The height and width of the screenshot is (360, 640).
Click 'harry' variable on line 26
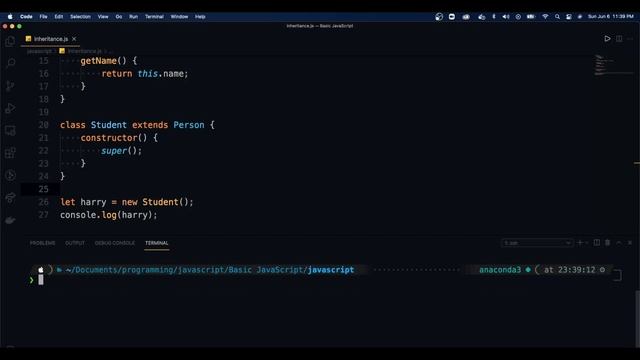[x=93, y=202]
